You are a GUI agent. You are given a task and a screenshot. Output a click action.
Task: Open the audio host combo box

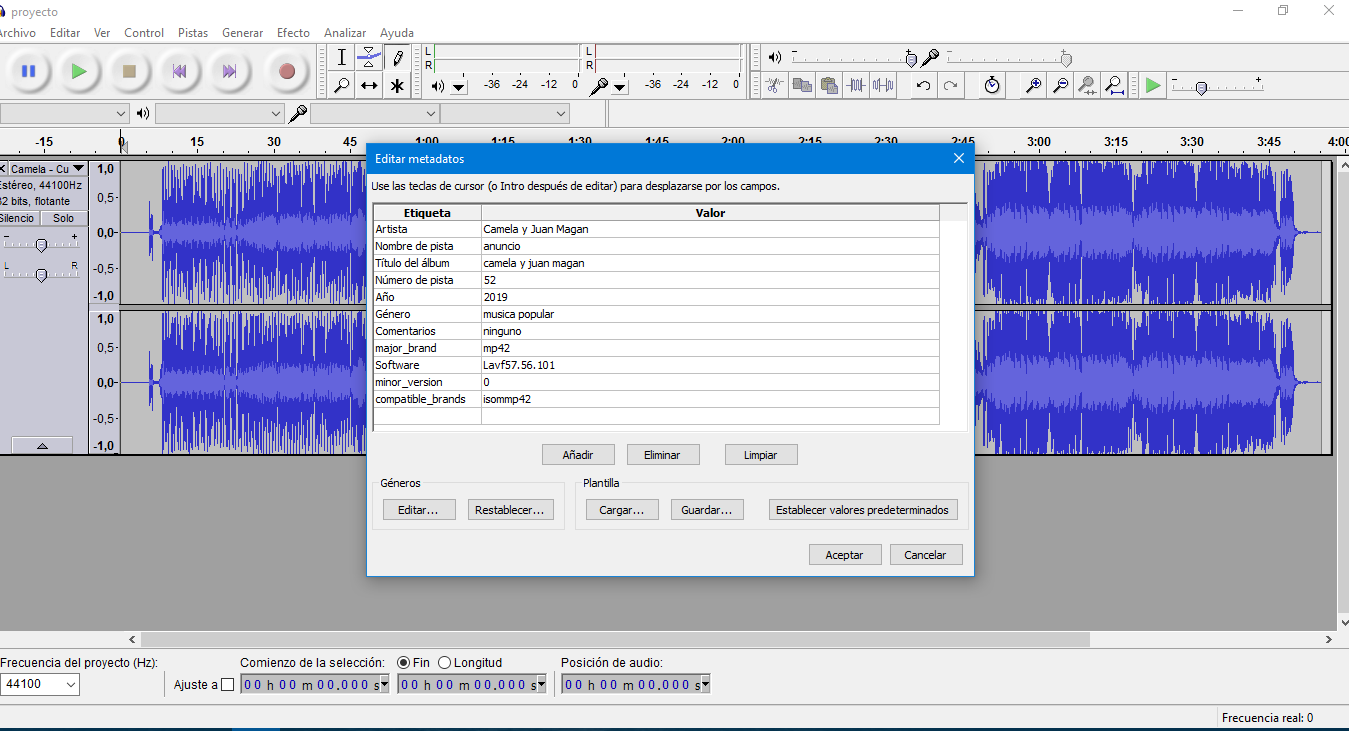pyautogui.click(x=64, y=114)
